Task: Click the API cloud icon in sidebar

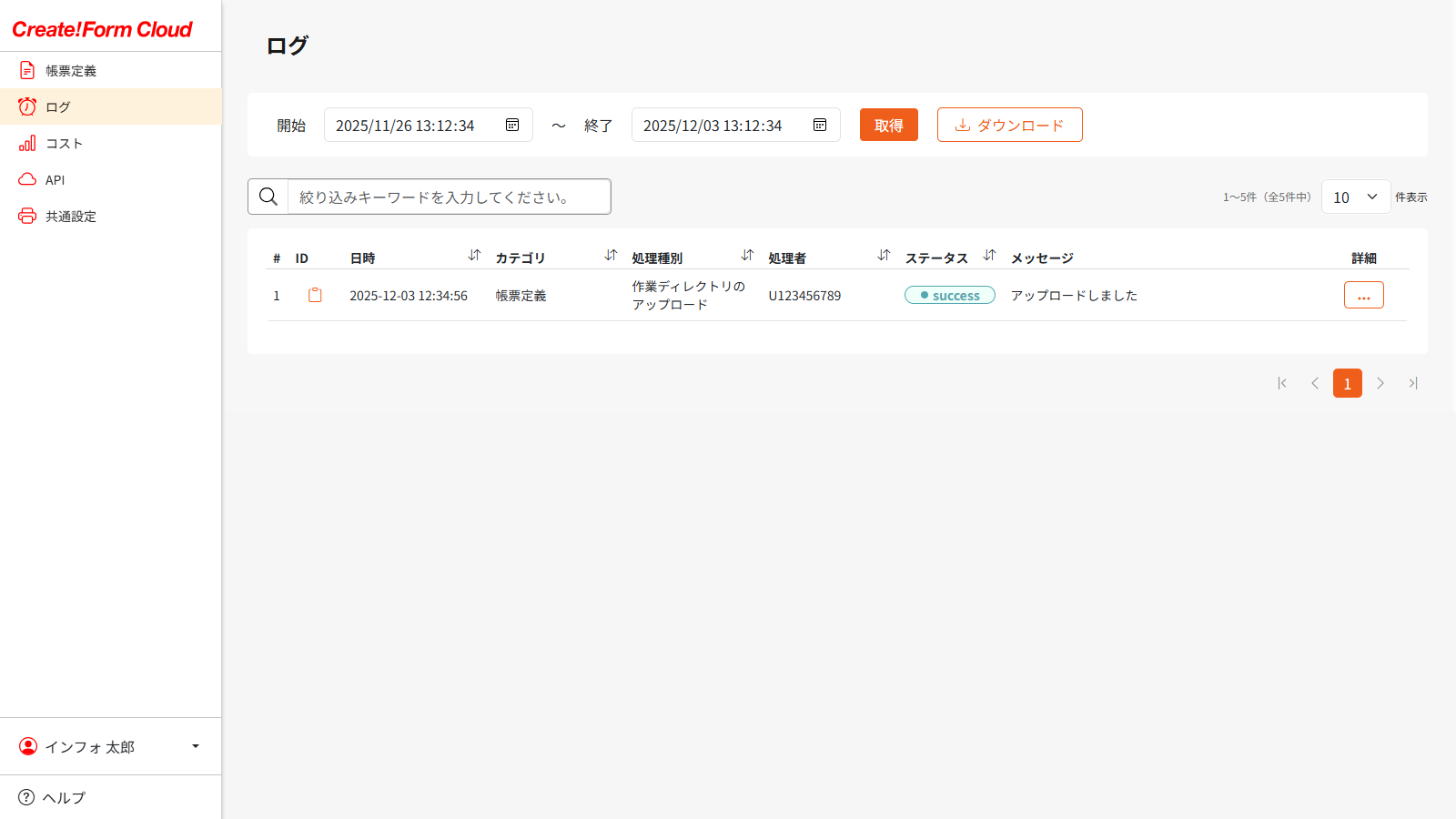Action: pos(26,179)
